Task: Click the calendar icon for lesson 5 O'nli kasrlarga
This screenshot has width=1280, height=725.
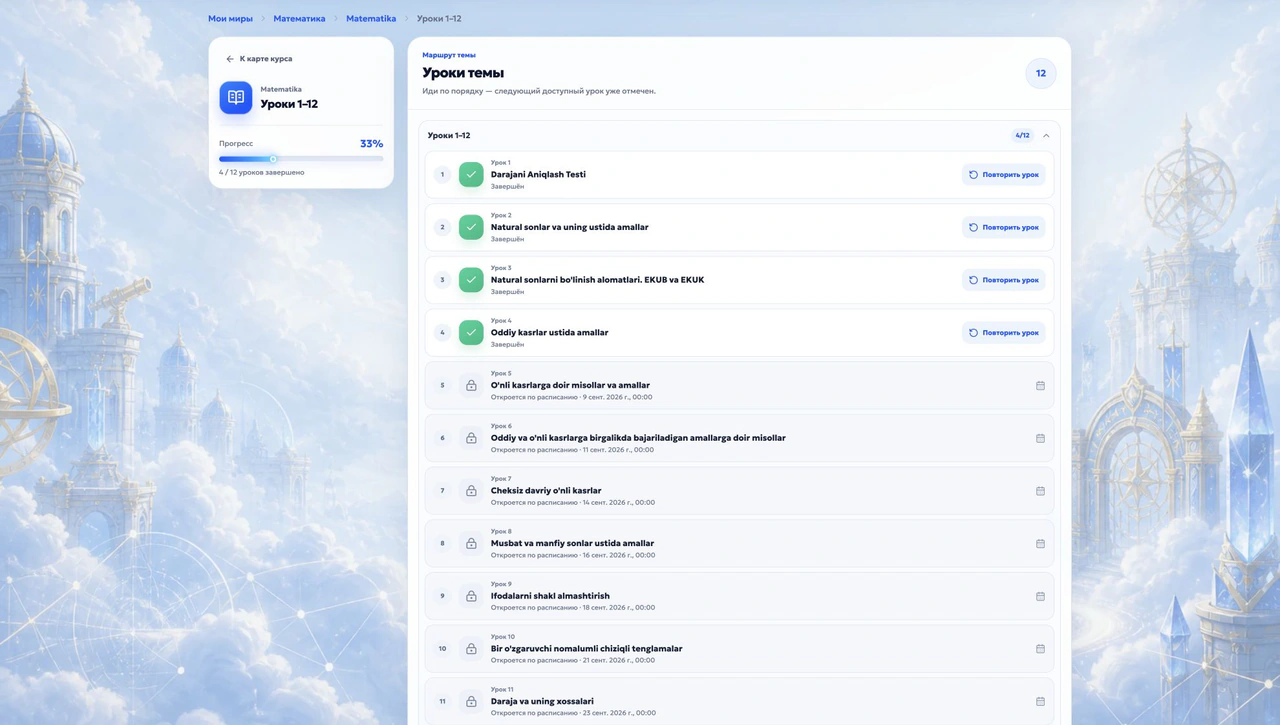Action: click(1040, 385)
